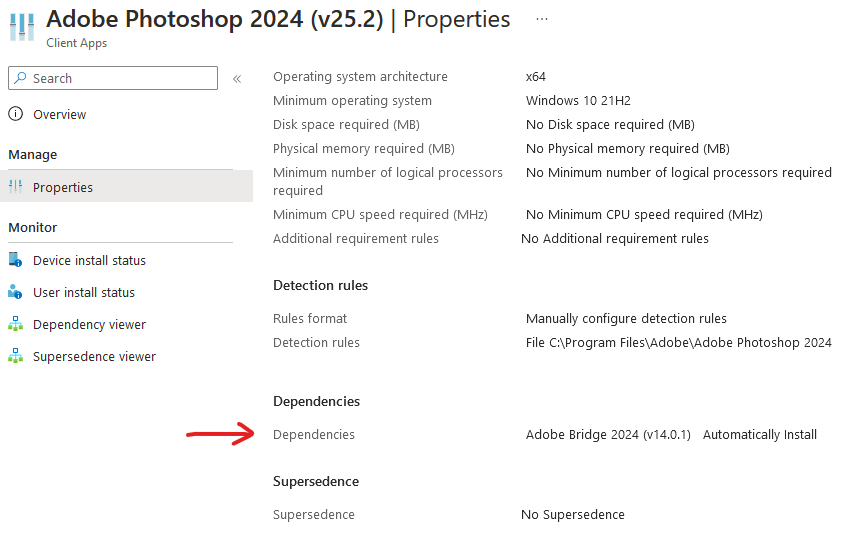The image size is (864, 540).
Task: Click the Device install status icon
Action: coord(16,260)
